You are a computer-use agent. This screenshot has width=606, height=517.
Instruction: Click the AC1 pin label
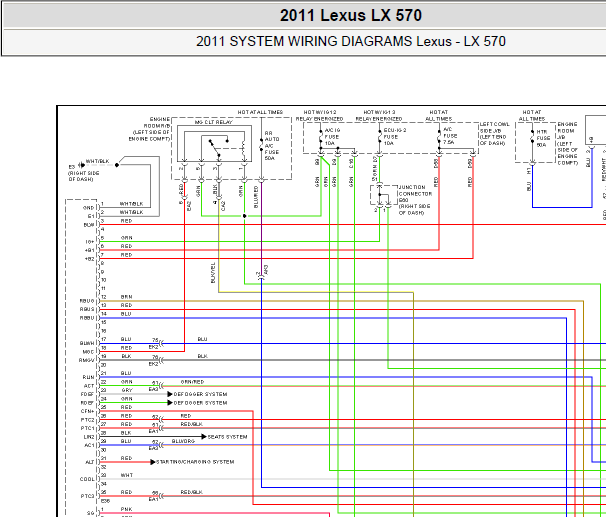89,445
